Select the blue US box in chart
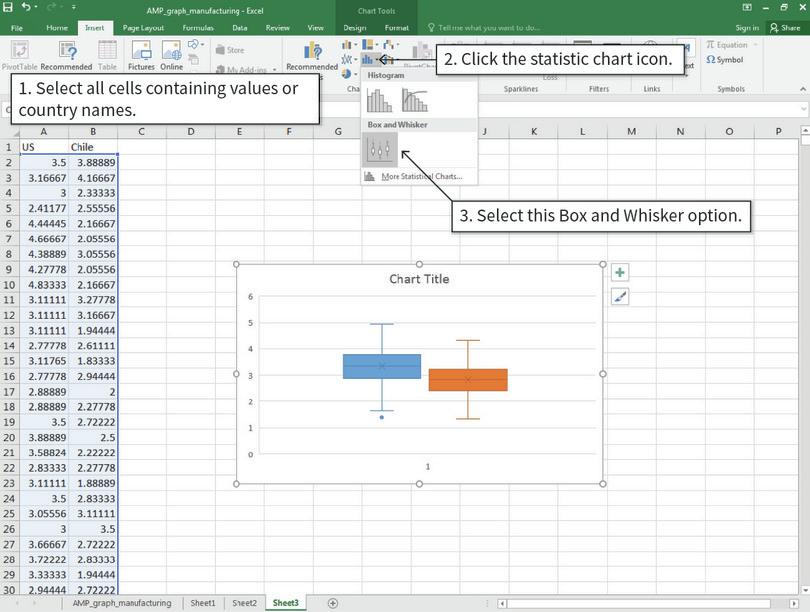 tap(382, 367)
